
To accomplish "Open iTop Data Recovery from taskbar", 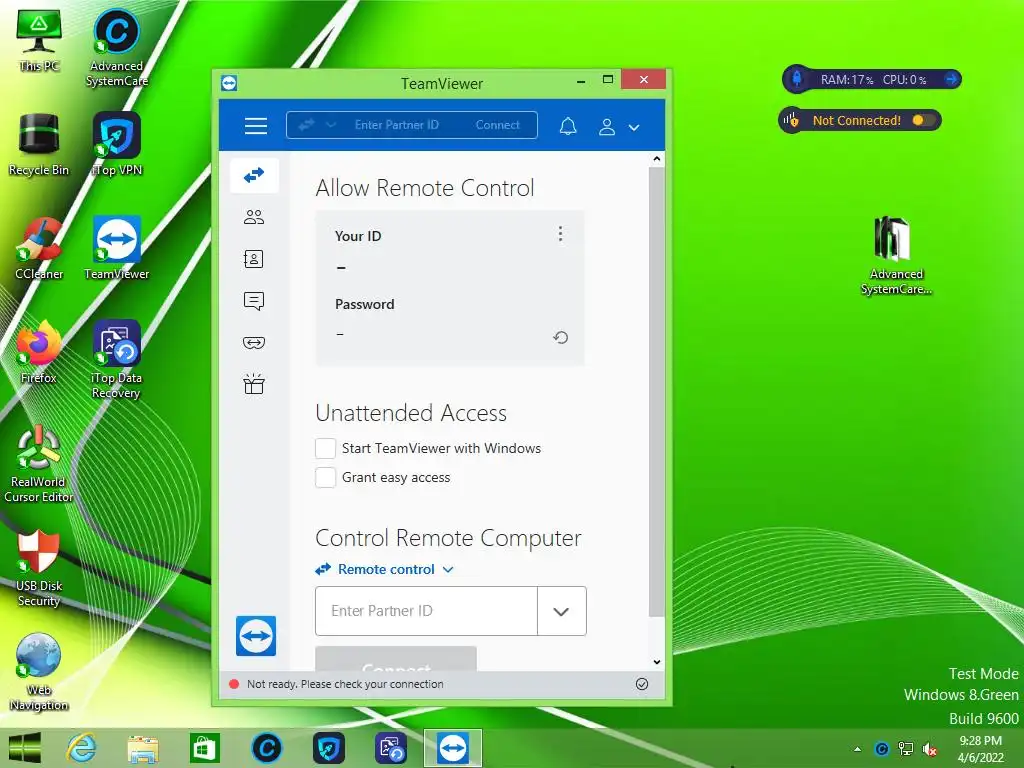I will click(391, 748).
